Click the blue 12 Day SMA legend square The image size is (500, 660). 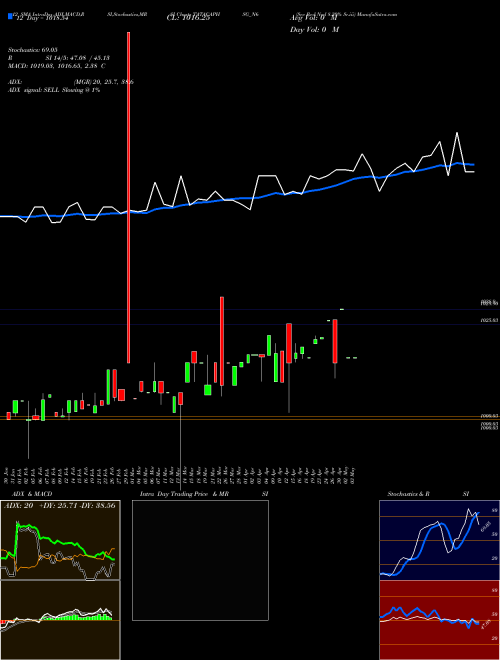click(x=10, y=16)
